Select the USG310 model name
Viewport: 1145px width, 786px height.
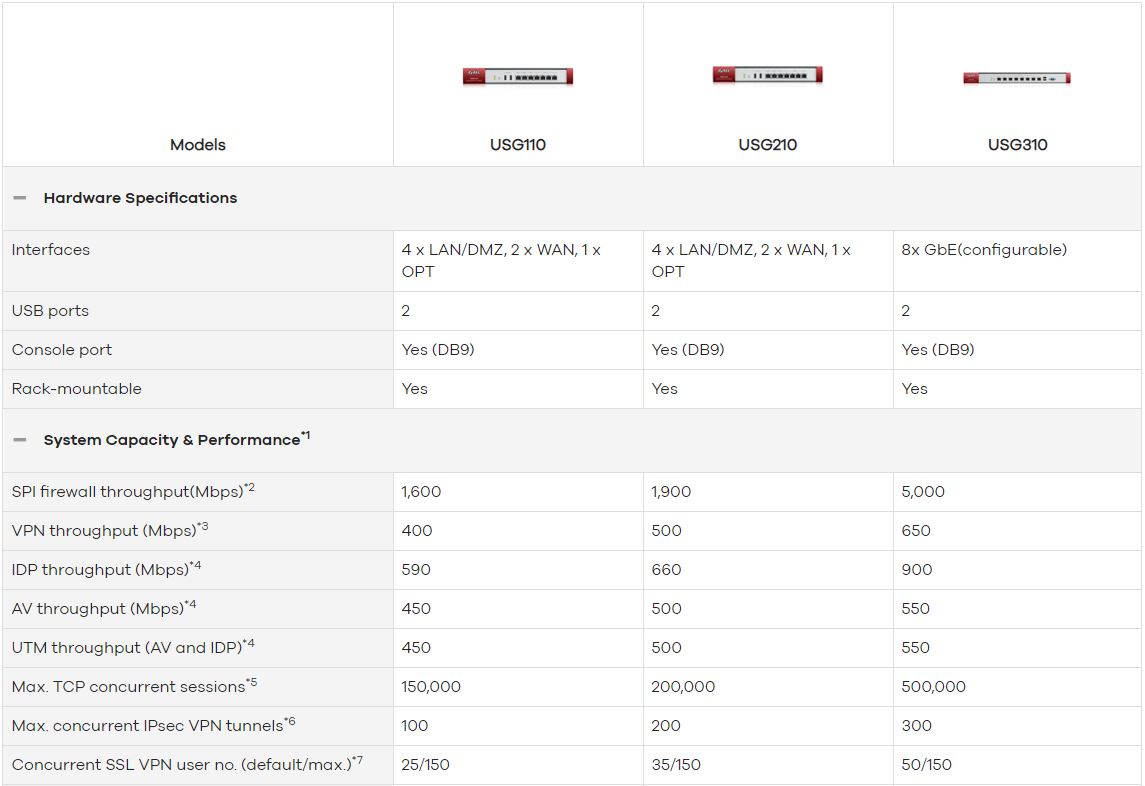(1017, 145)
